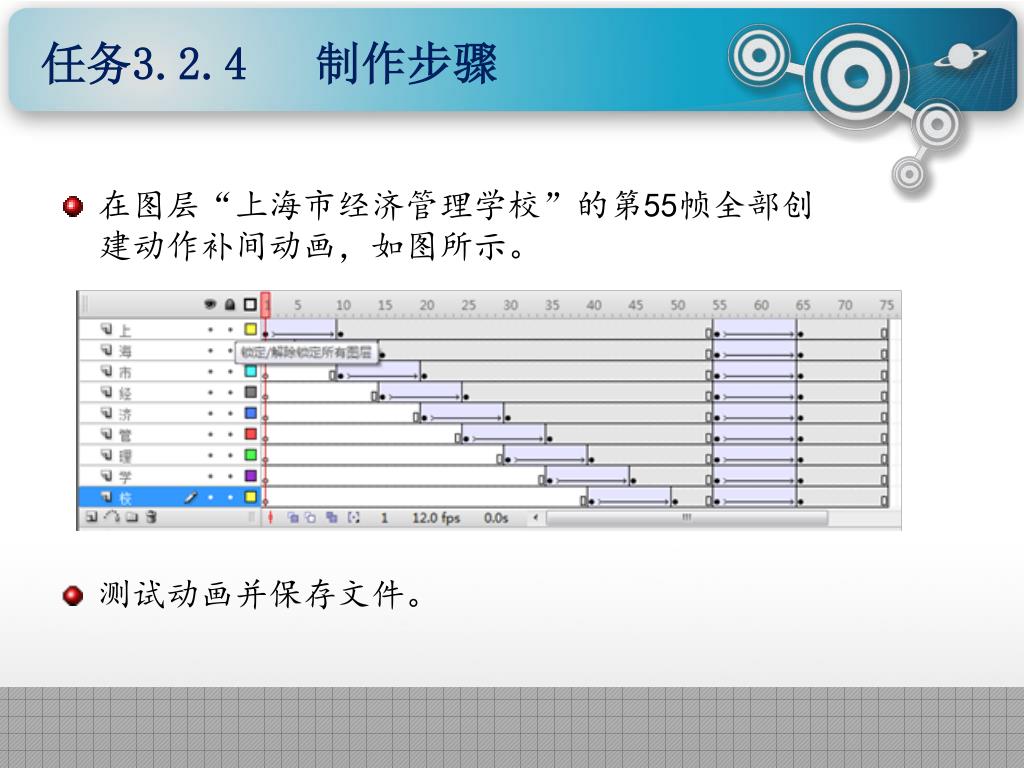
Task: Click the page icon of layer 经
Action: click(106, 392)
